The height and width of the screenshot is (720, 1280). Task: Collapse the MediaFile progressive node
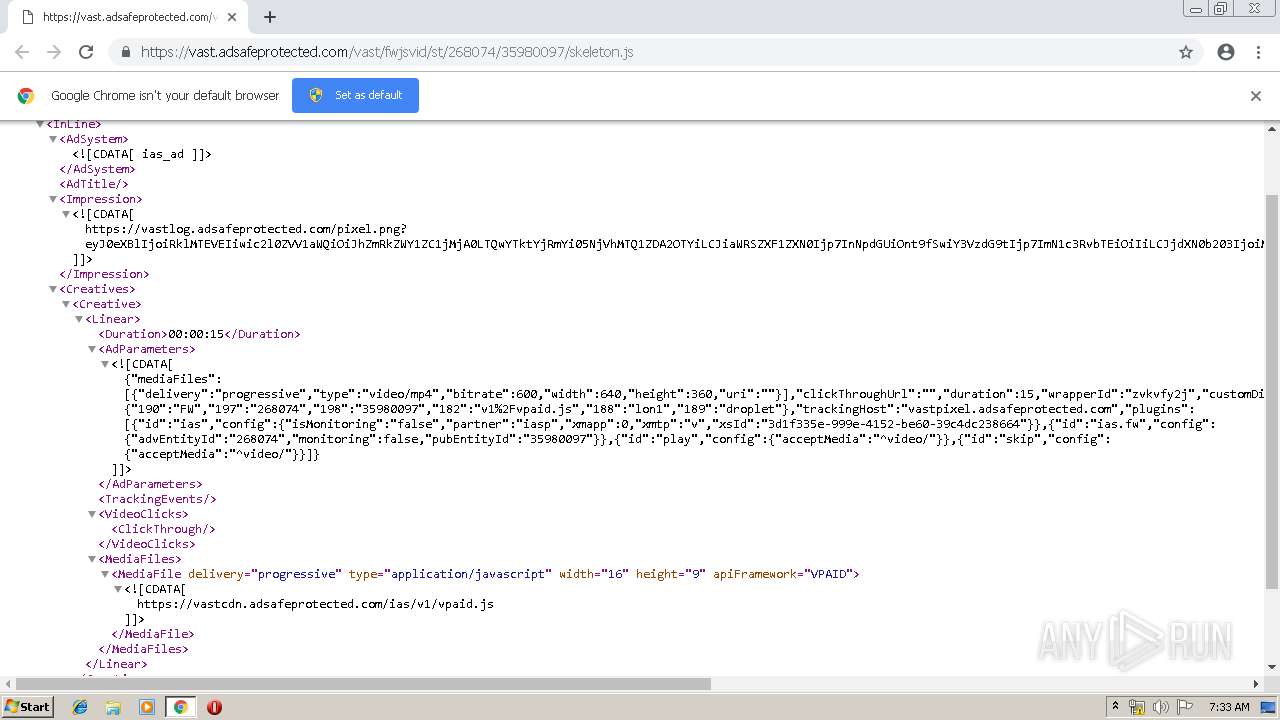click(x=105, y=574)
